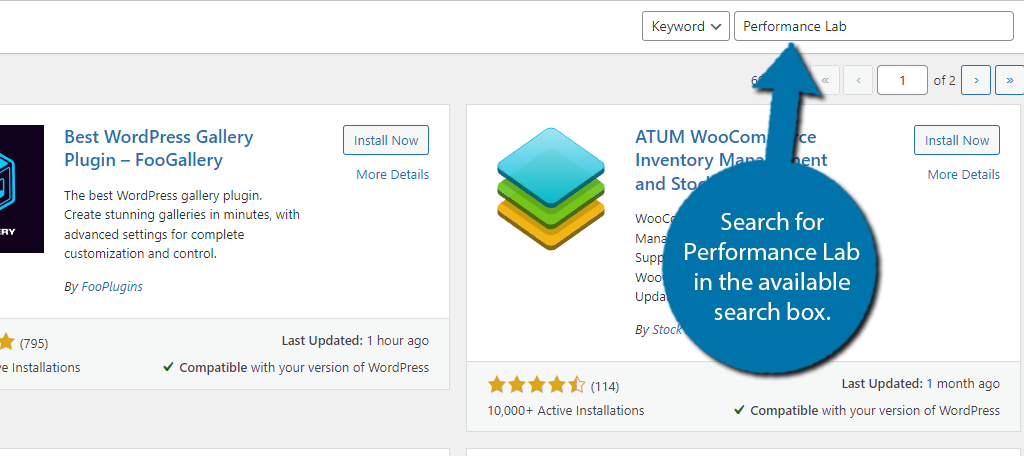View More Details for ATUM plugin
Image resolution: width=1024 pixels, height=456 pixels.
click(x=963, y=174)
